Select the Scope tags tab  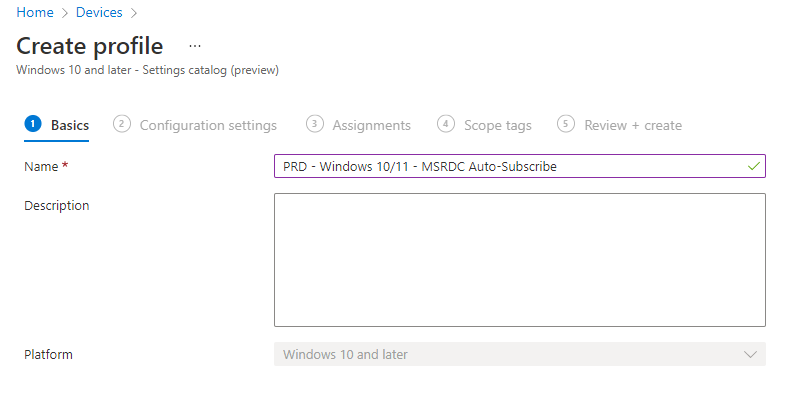pos(484,125)
